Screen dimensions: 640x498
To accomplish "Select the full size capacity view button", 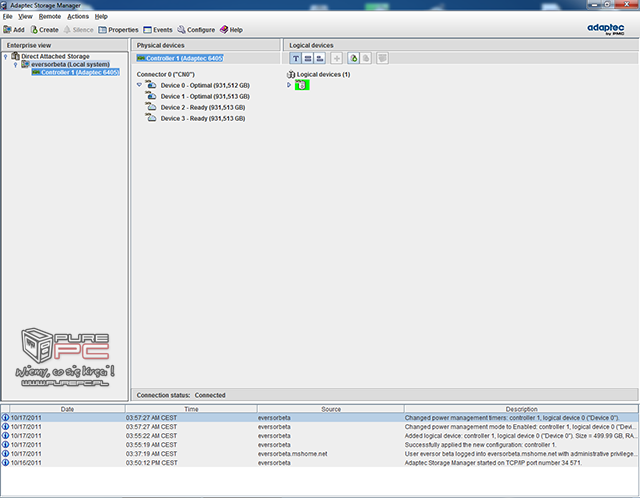I will [x=308, y=58].
